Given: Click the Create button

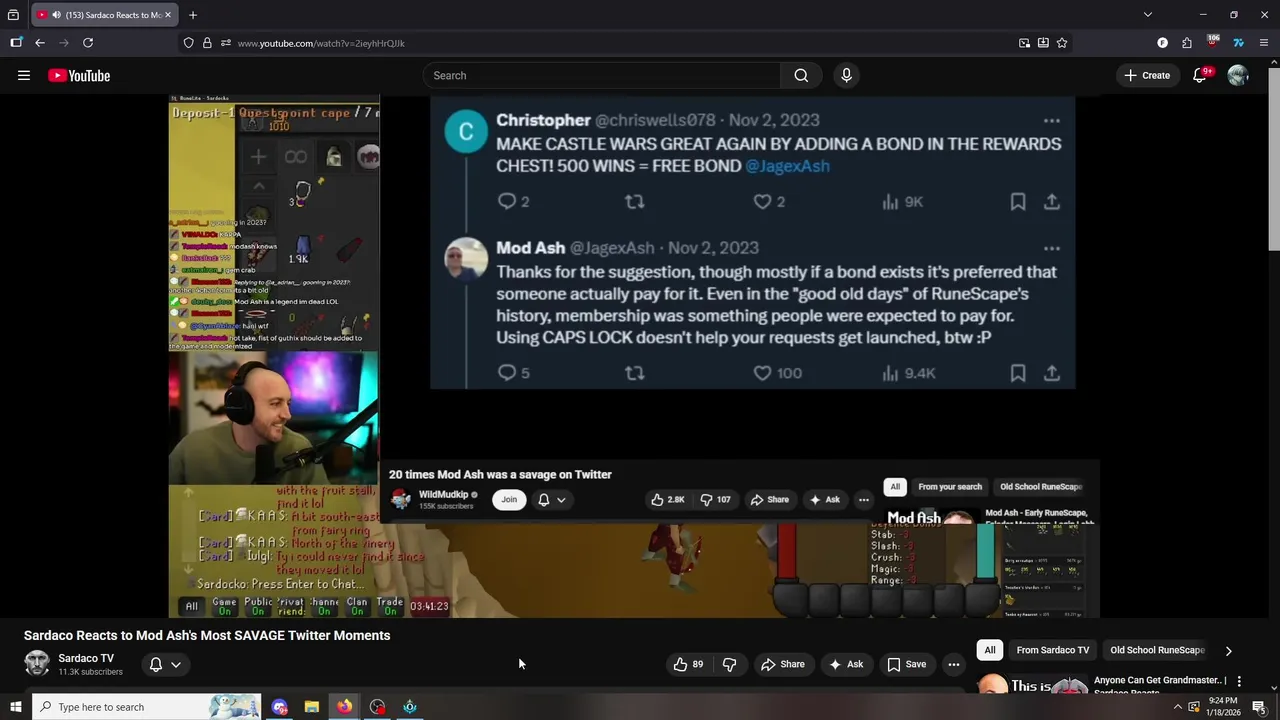Looking at the screenshot, I should (1147, 75).
